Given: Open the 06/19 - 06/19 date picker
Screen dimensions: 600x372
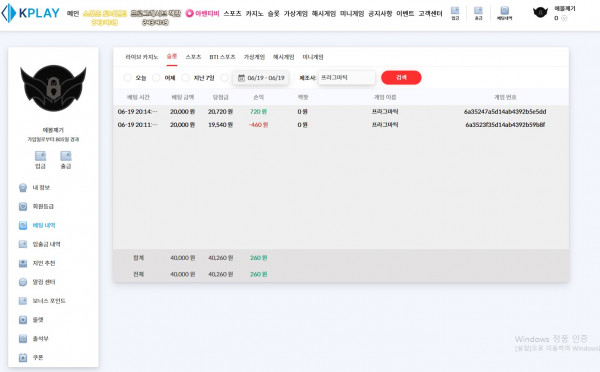Looking at the screenshot, I should tap(261, 78).
